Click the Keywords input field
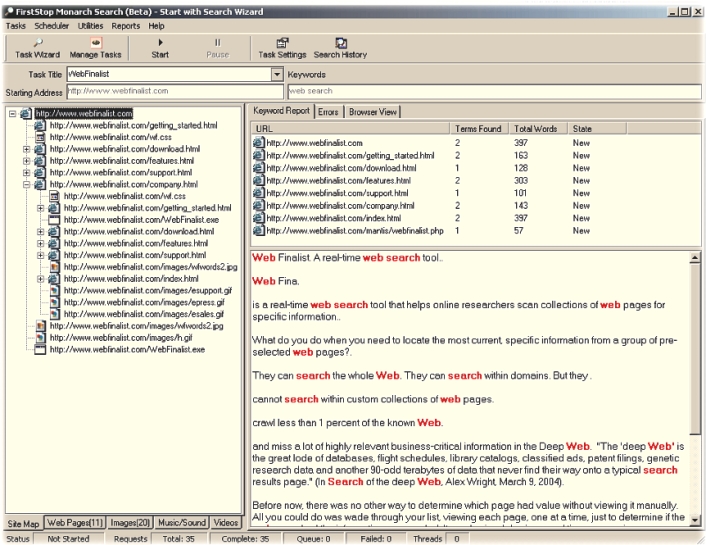The height and width of the screenshot is (545, 706). pyautogui.click(x=494, y=91)
